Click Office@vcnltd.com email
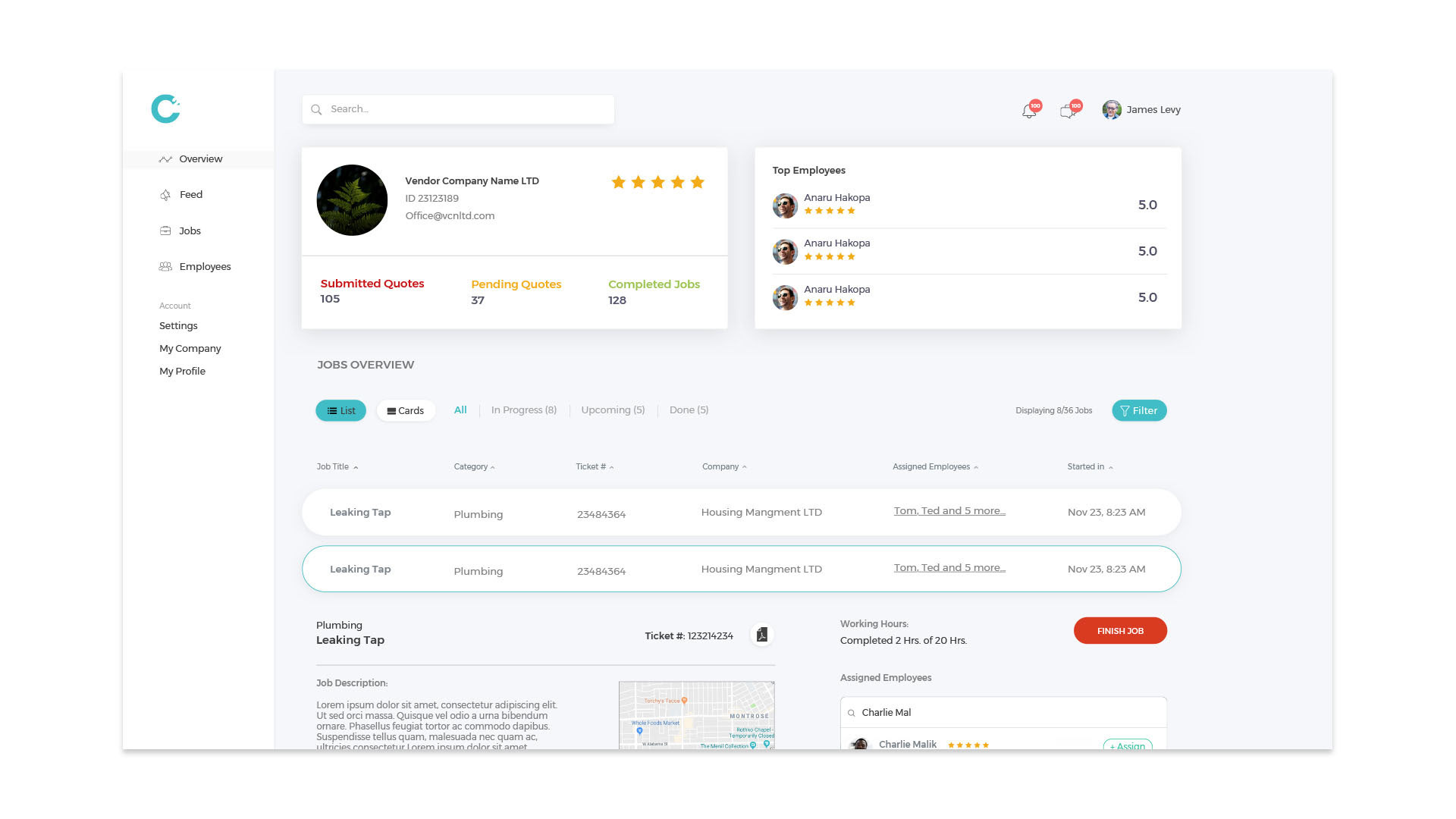Image resolution: width=1456 pixels, height=819 pixels. (450, 216)
